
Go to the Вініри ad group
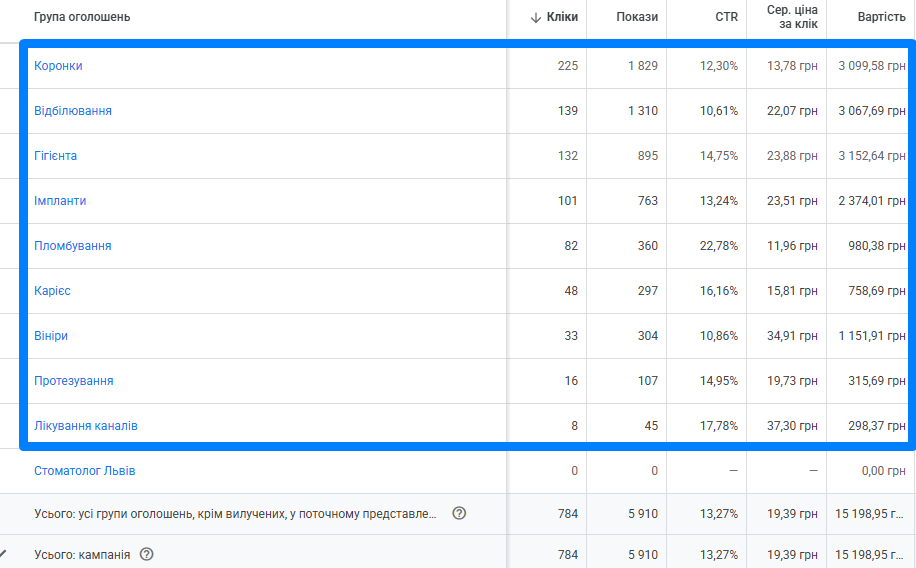(x=51, y=335)
